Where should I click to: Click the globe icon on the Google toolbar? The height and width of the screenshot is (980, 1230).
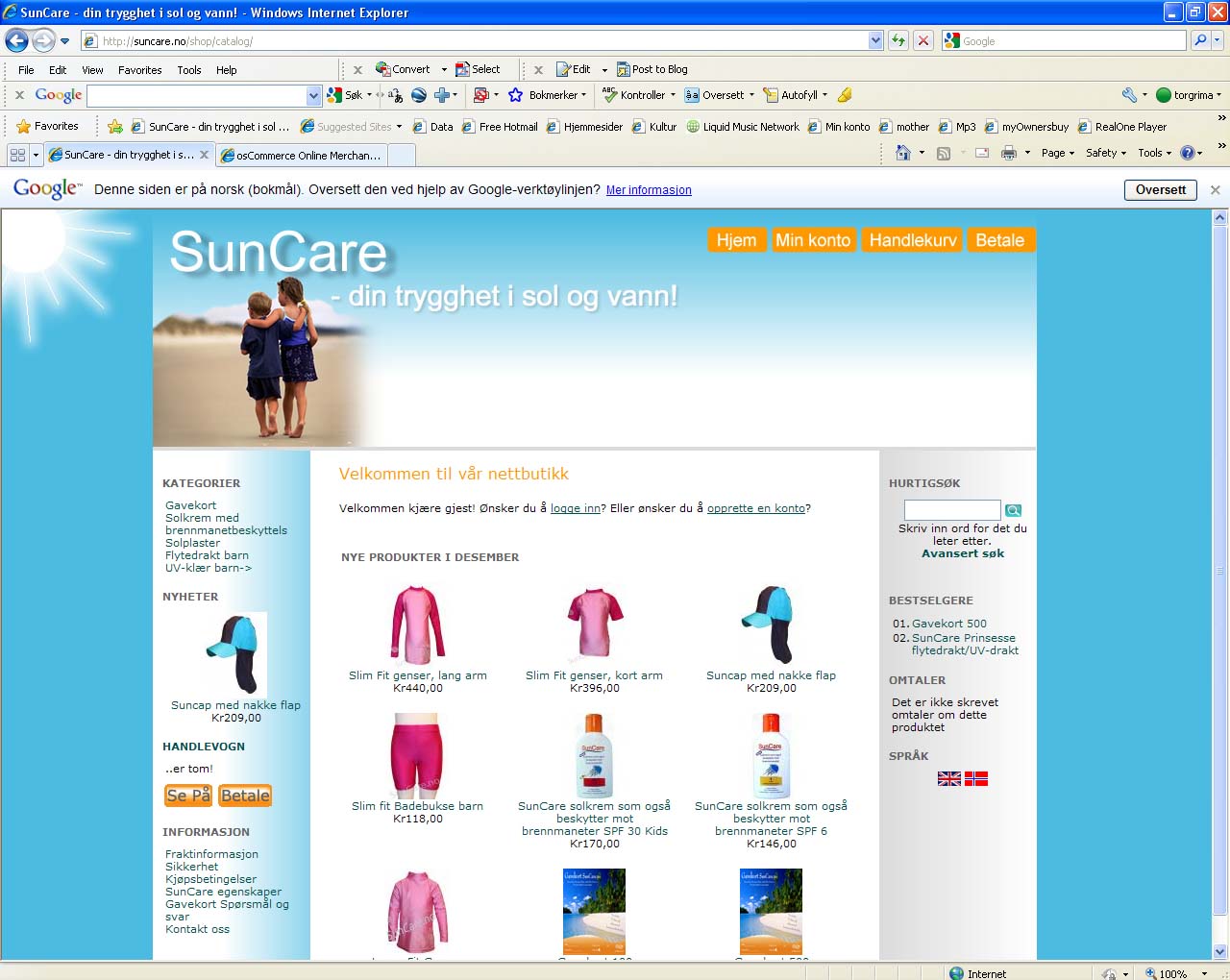(419, 95)
